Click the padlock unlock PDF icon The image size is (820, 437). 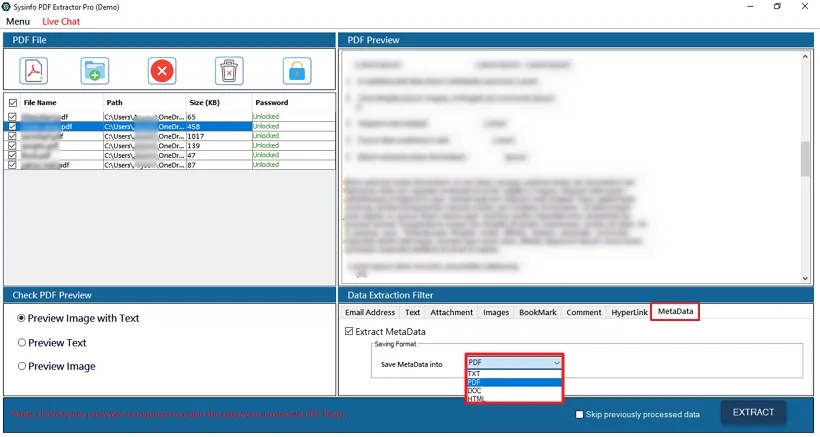point(297,71)
